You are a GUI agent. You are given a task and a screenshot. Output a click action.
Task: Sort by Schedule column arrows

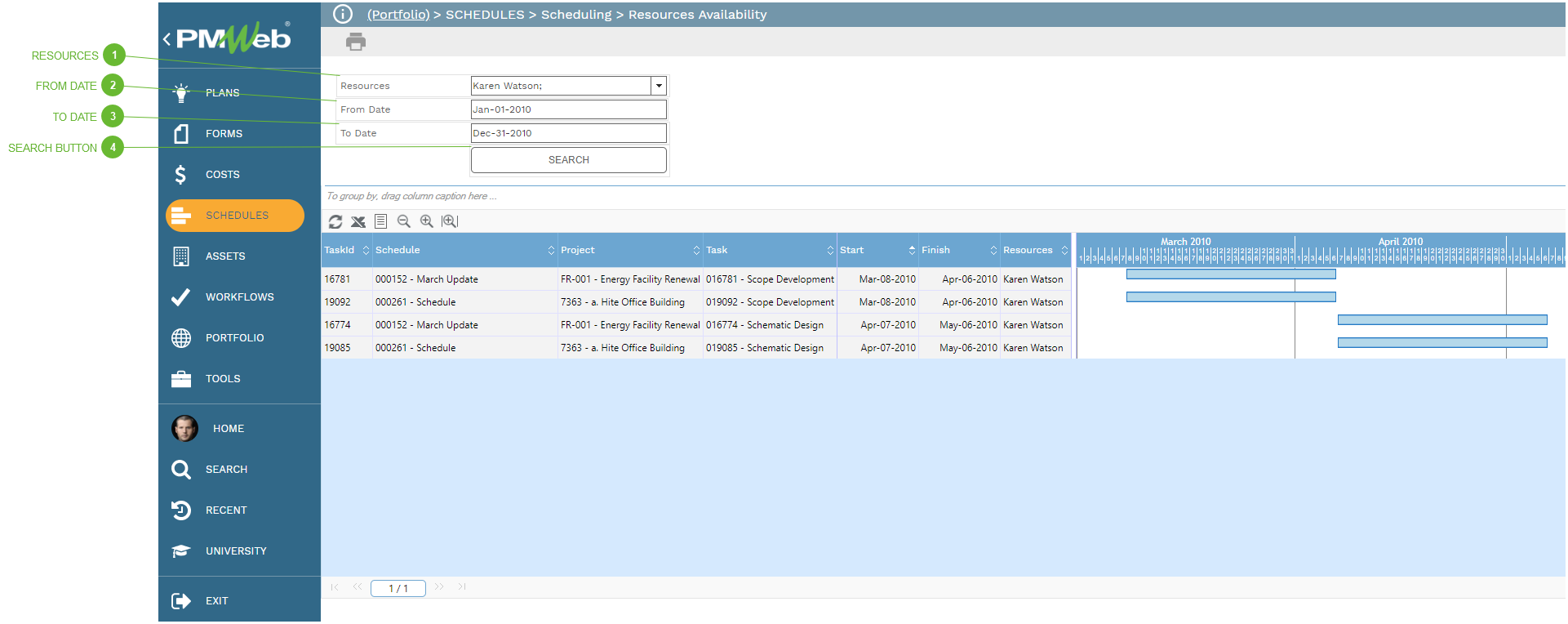[x=551, y=250]
